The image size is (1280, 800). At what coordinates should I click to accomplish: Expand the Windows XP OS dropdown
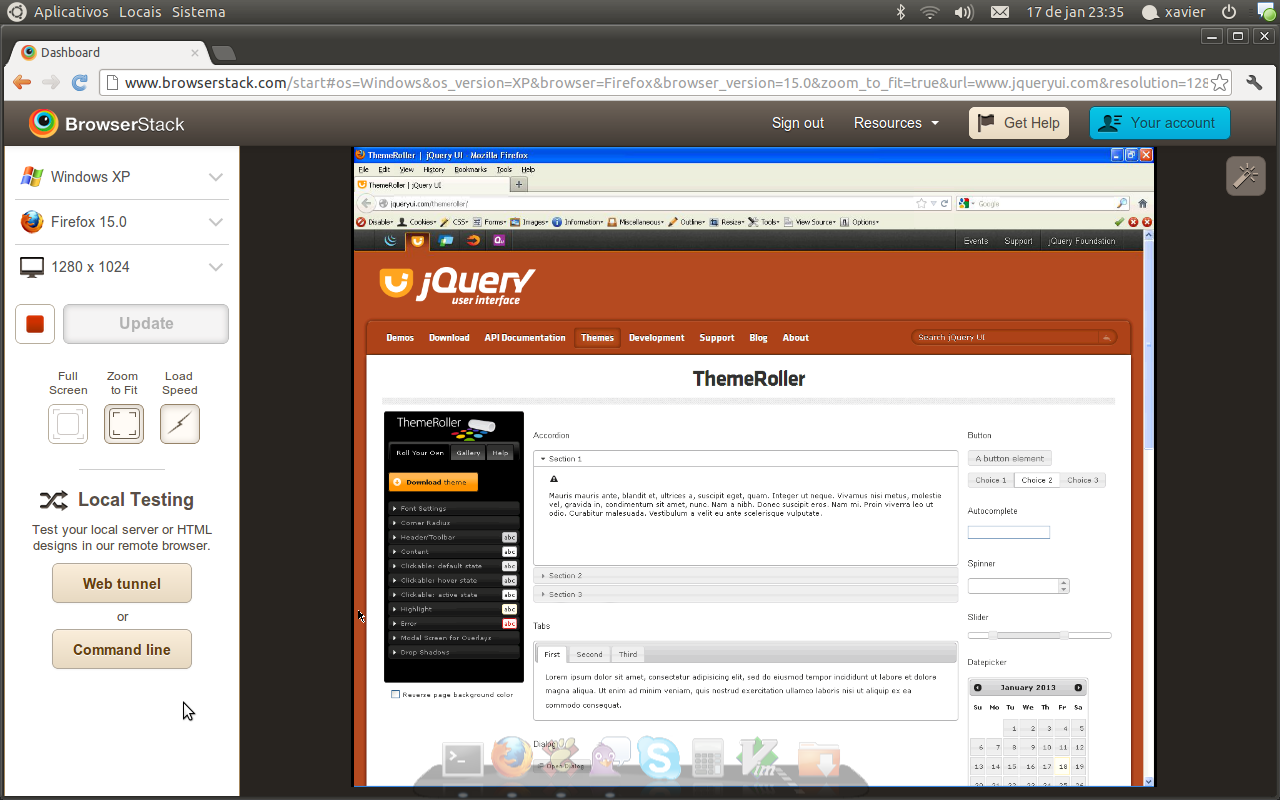coord(122,177)
